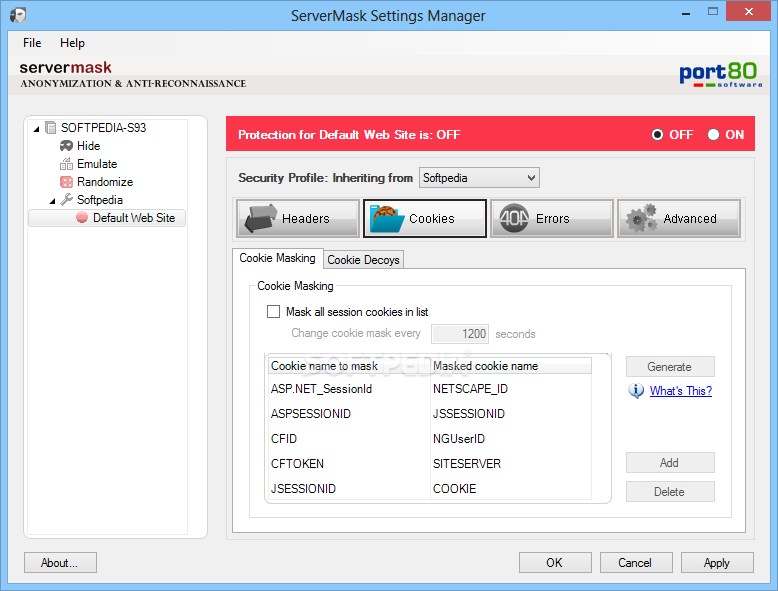Screen dimensions: 778x591
Task: Click the info icon beside What's This
Action: pyautogui.click(x=636, y=391)
